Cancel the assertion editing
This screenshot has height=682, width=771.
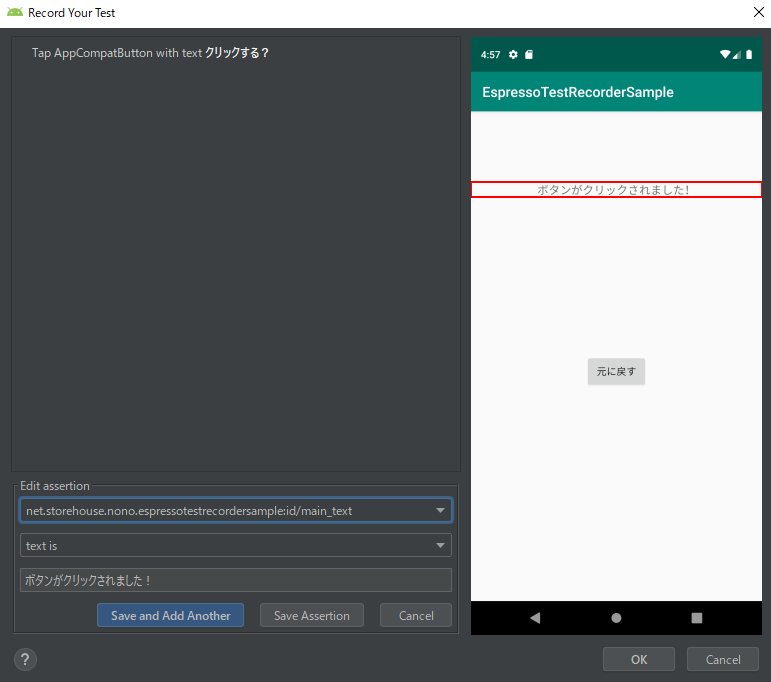416,616
